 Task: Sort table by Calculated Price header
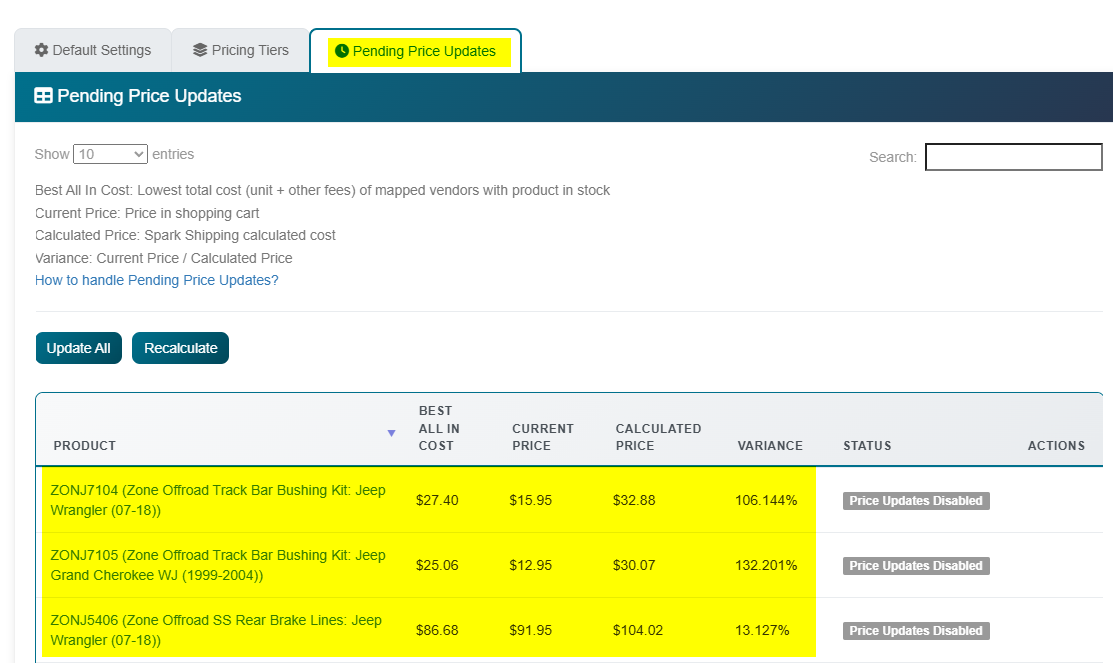[658, 437]
